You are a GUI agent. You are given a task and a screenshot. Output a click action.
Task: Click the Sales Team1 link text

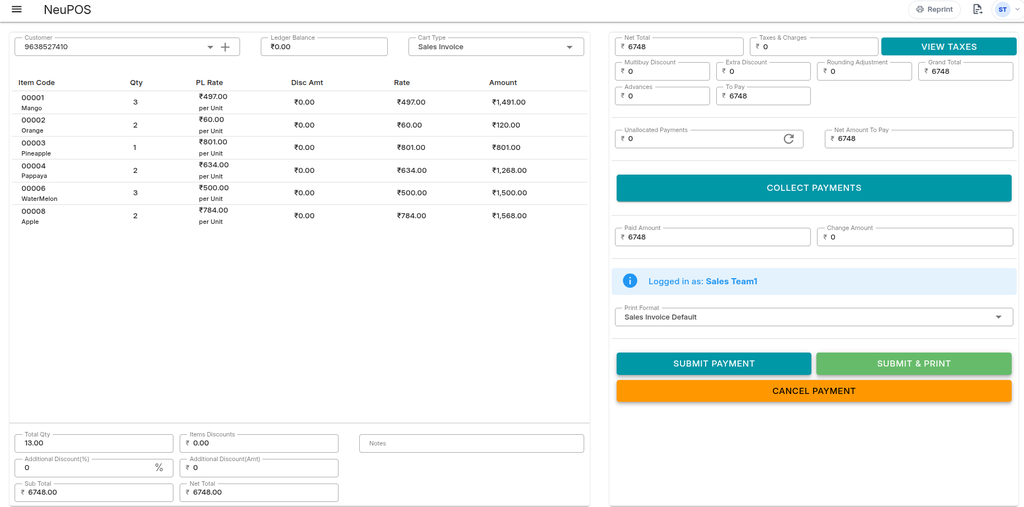point(731,282)
